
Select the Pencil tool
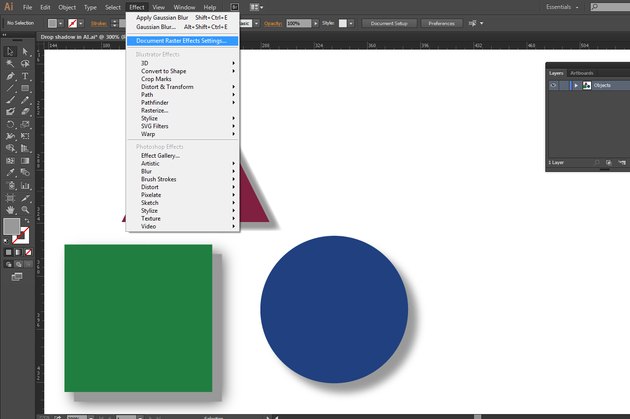(x=25, y=100)
